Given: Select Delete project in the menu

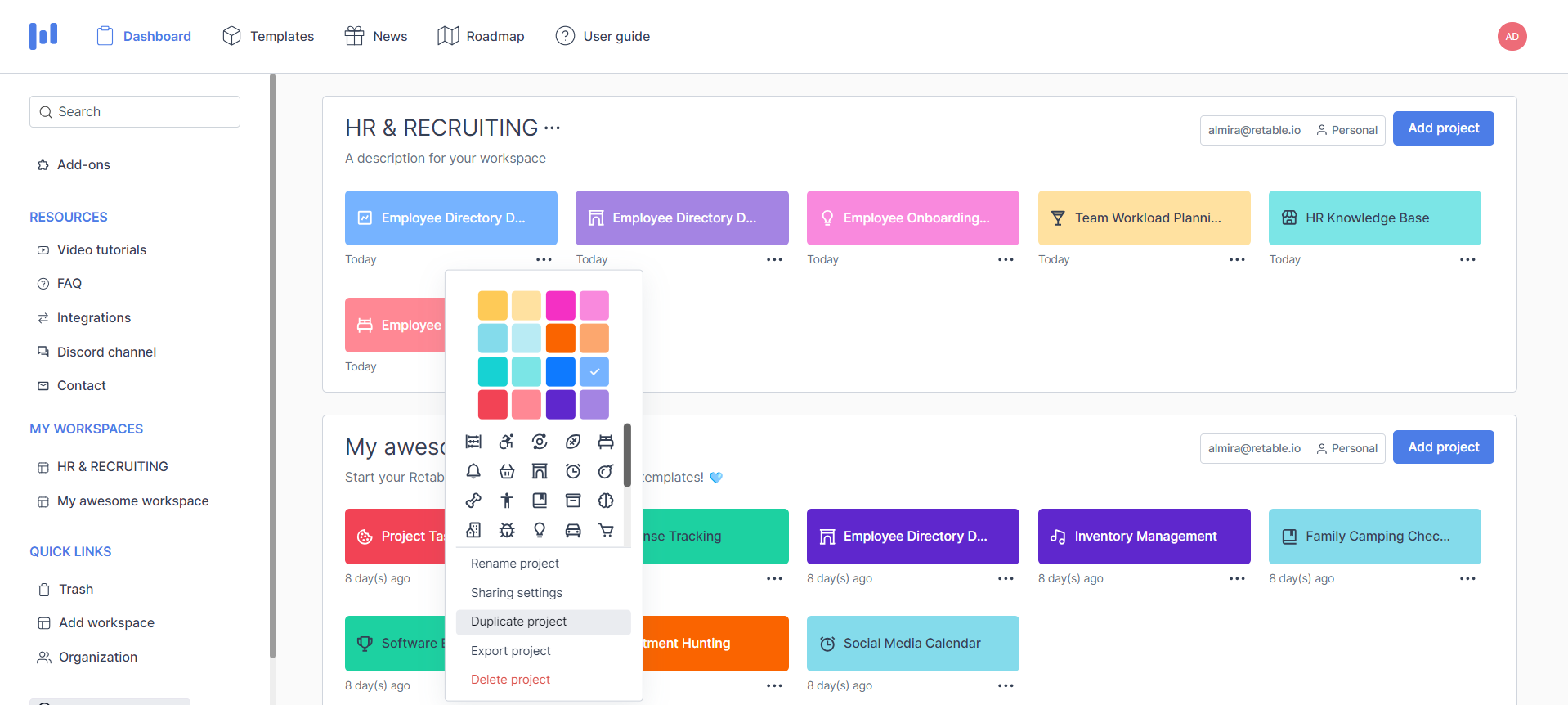Looking at the screenshot, I should pyautogui.click(x=510, y=680).
